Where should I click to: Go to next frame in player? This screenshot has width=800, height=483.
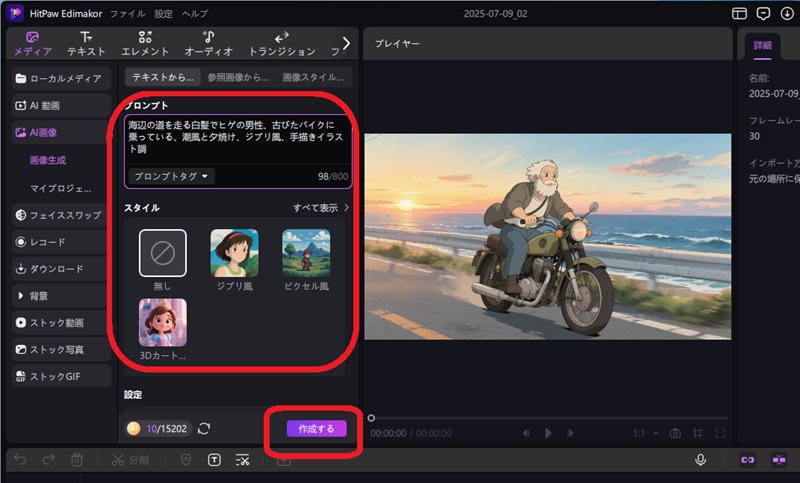point(570,434)
